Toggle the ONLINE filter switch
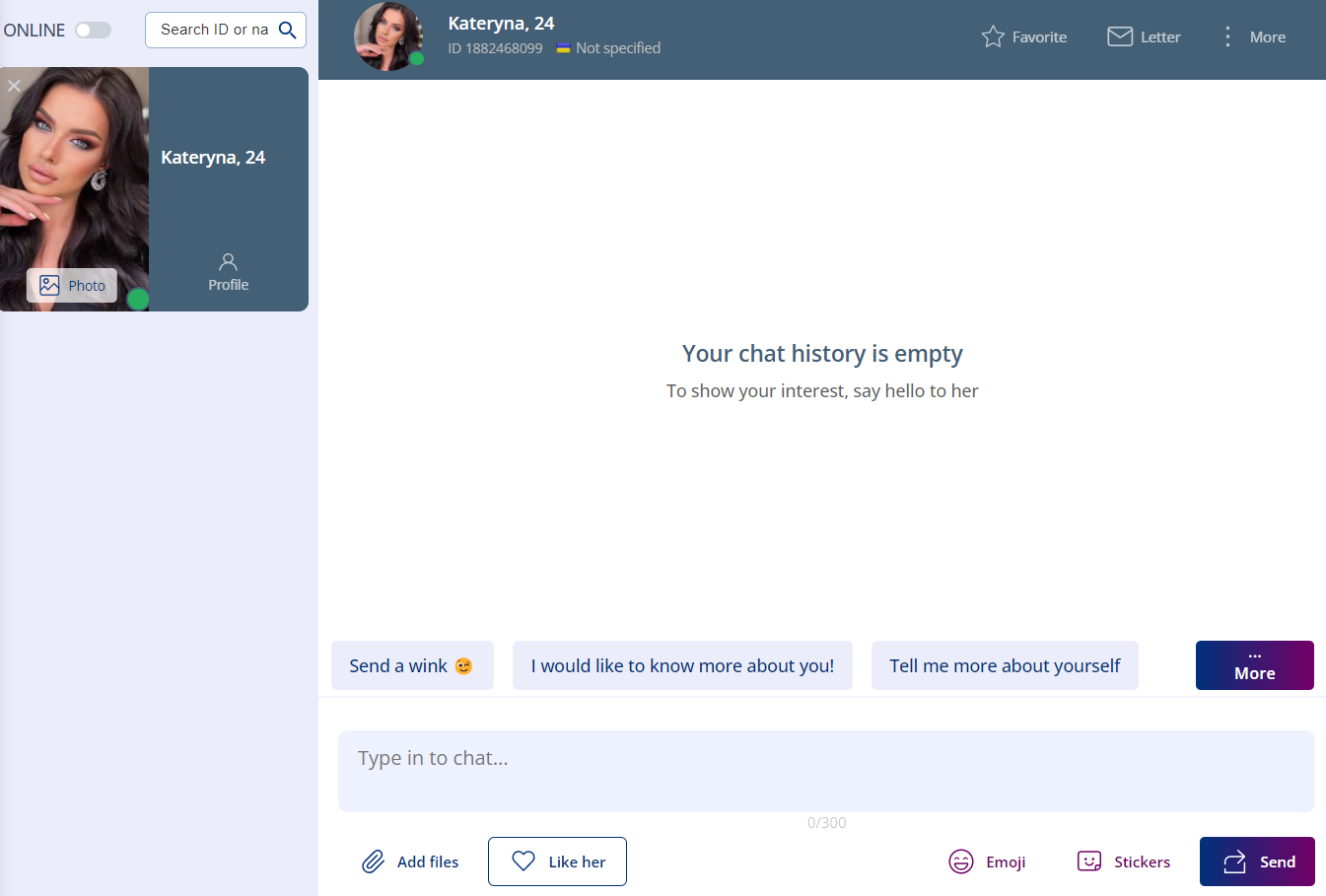 click(x=94, y=31)
